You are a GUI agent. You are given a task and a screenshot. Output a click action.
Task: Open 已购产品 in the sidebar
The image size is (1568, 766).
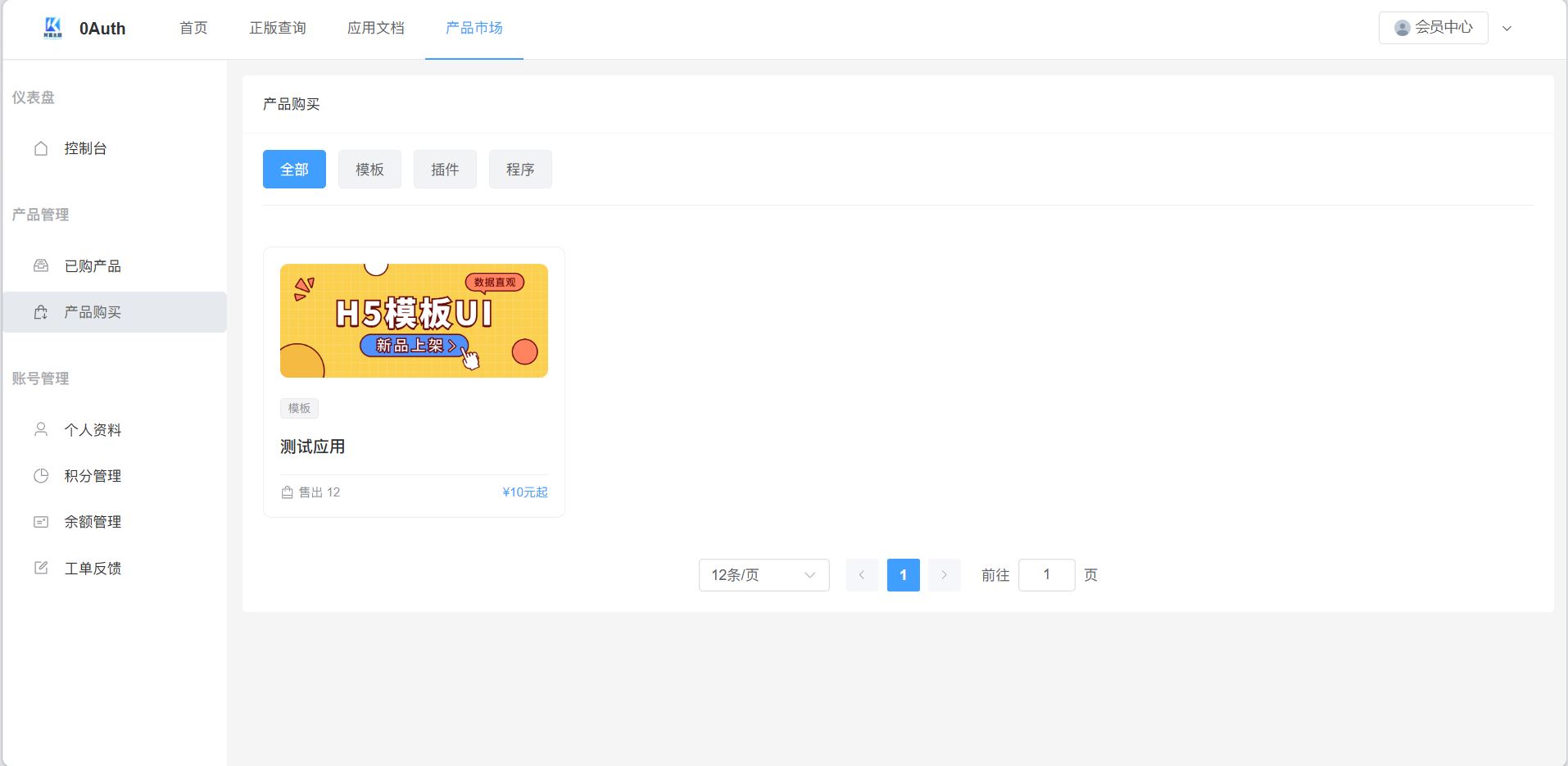pyautogui.click(x=115, y=266)
